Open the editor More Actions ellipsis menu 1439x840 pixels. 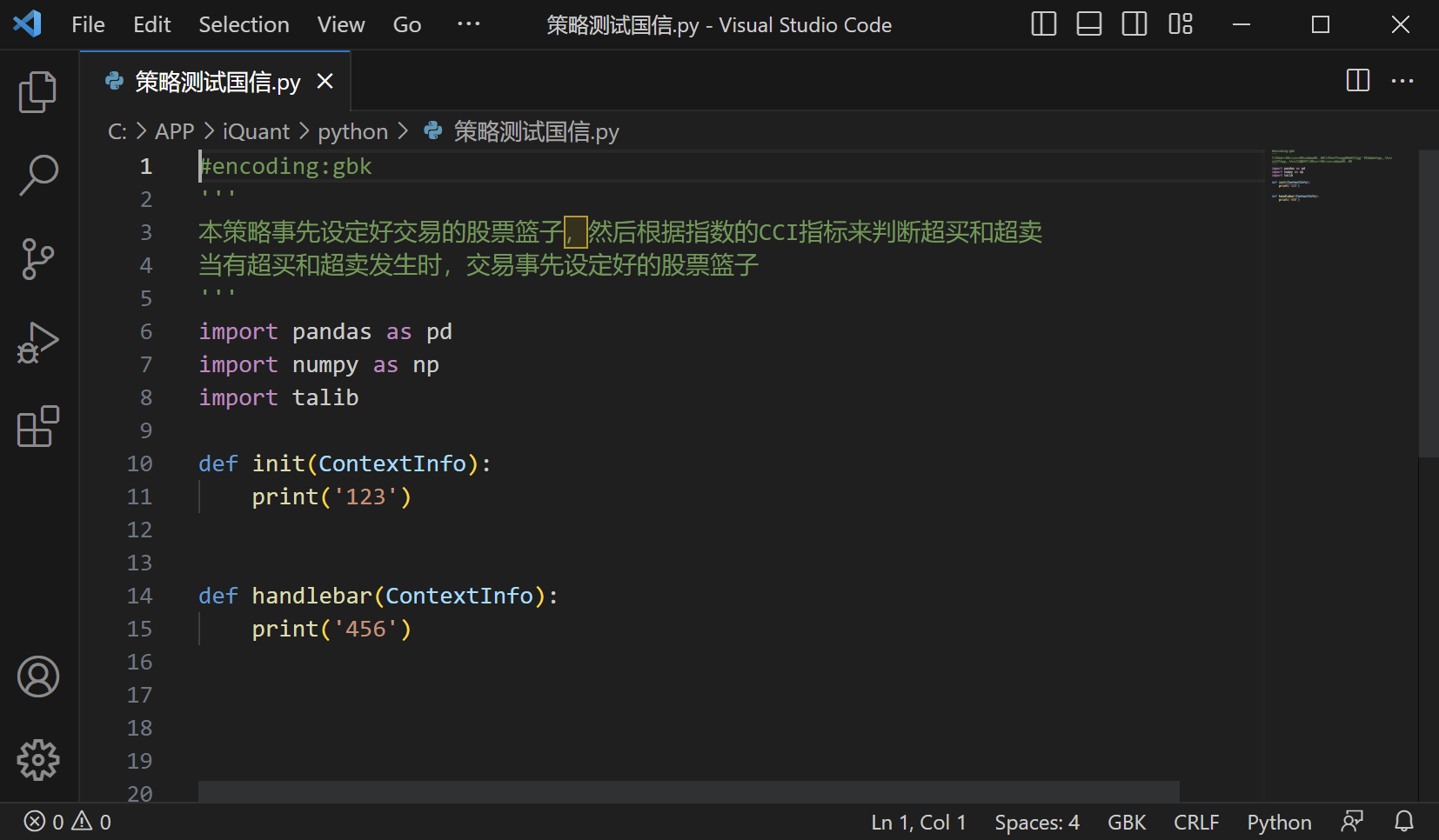click(1402, 81)
